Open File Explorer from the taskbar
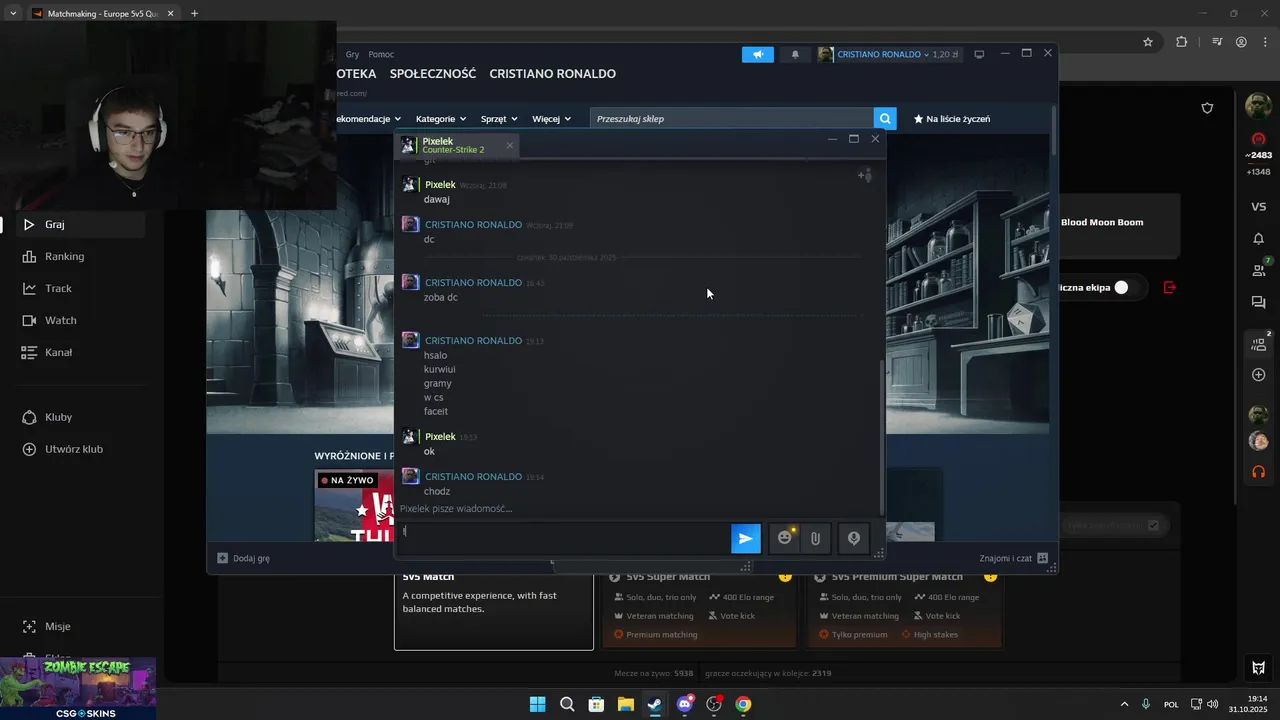The width and height of the screenshot is (1280, 720). (625, 704)
